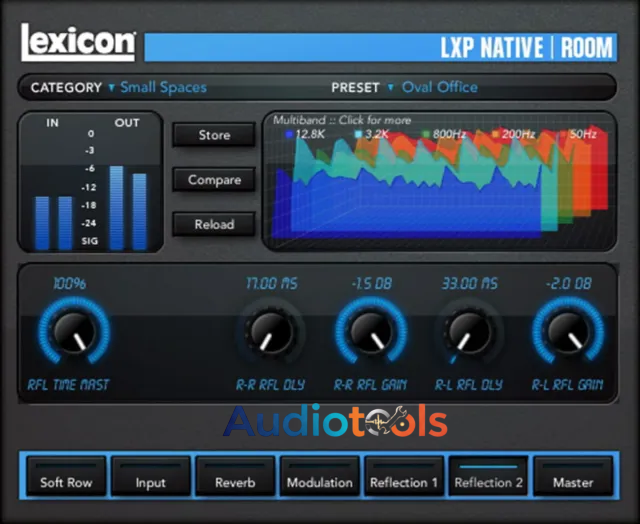640x524 pixels.
Task: Click the Reload button
Action: 214,224
